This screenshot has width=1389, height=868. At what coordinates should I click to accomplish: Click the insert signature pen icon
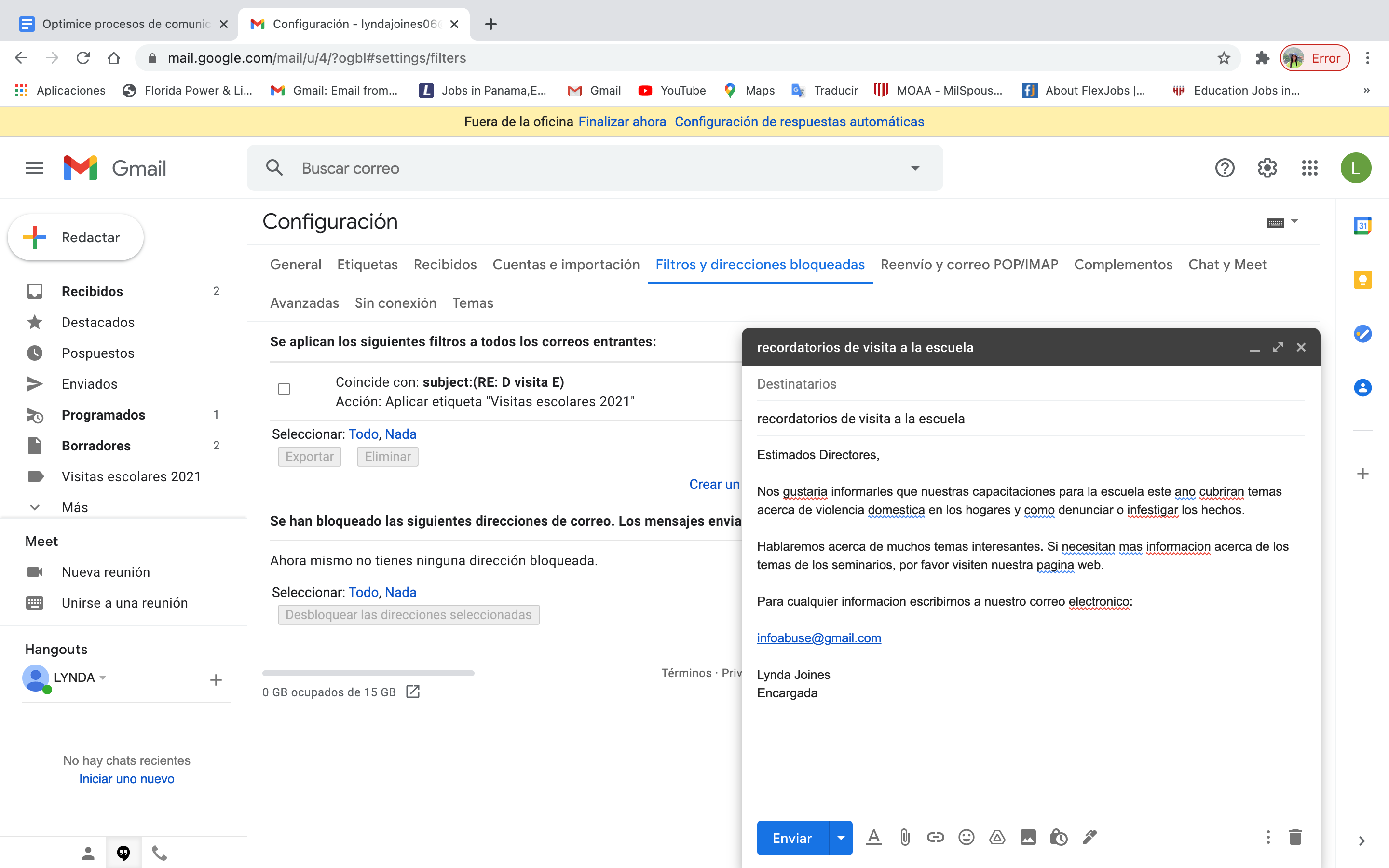1089,838
